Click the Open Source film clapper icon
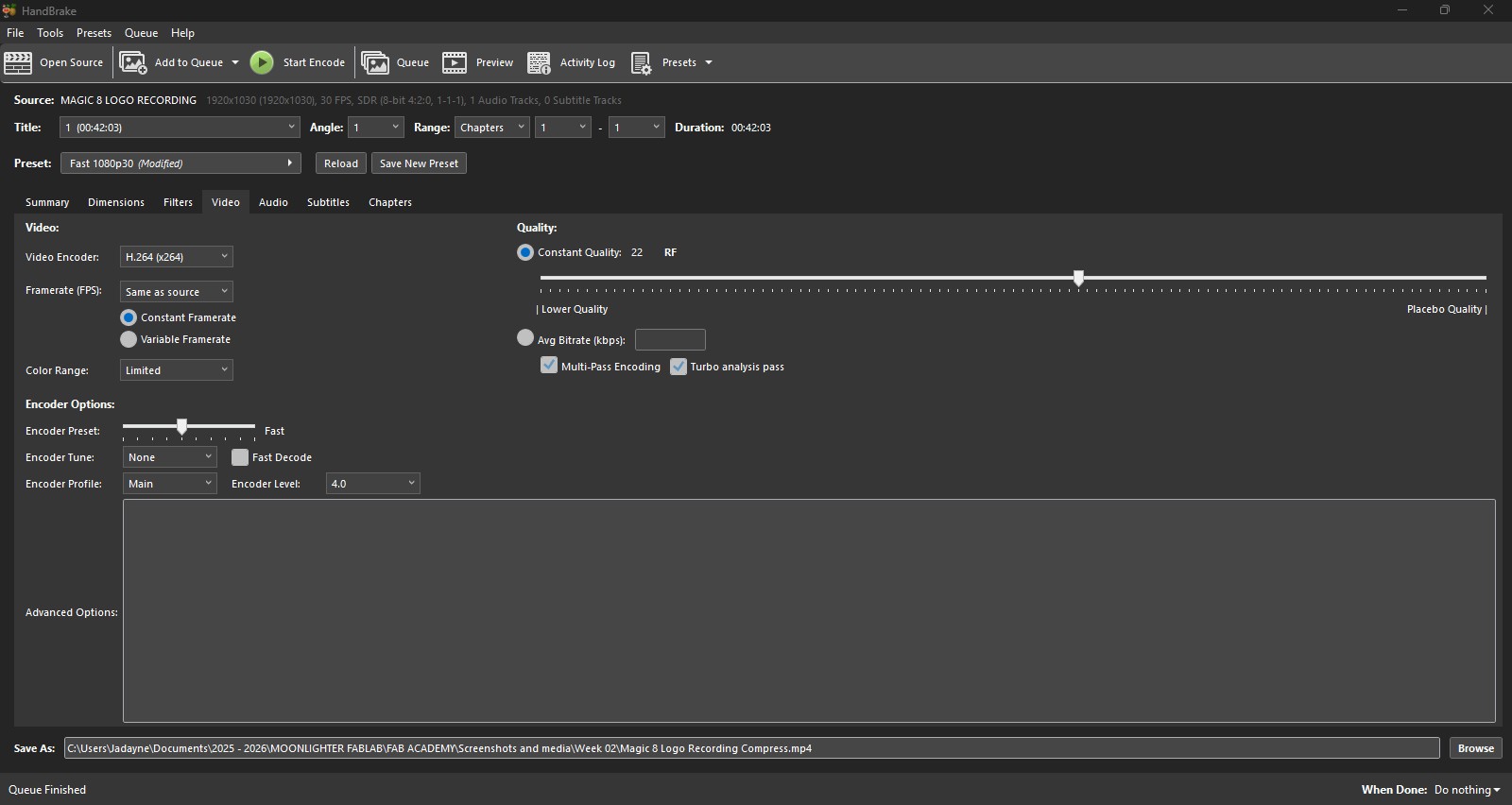This screenshot has width=1512, height=805. [18, 62]
